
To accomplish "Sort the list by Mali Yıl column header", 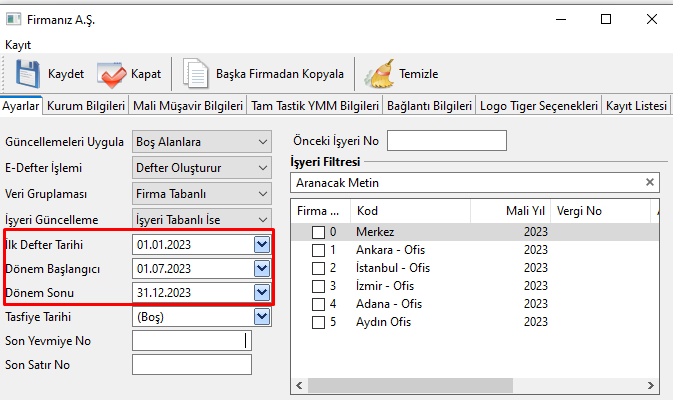I will (522, 211).
